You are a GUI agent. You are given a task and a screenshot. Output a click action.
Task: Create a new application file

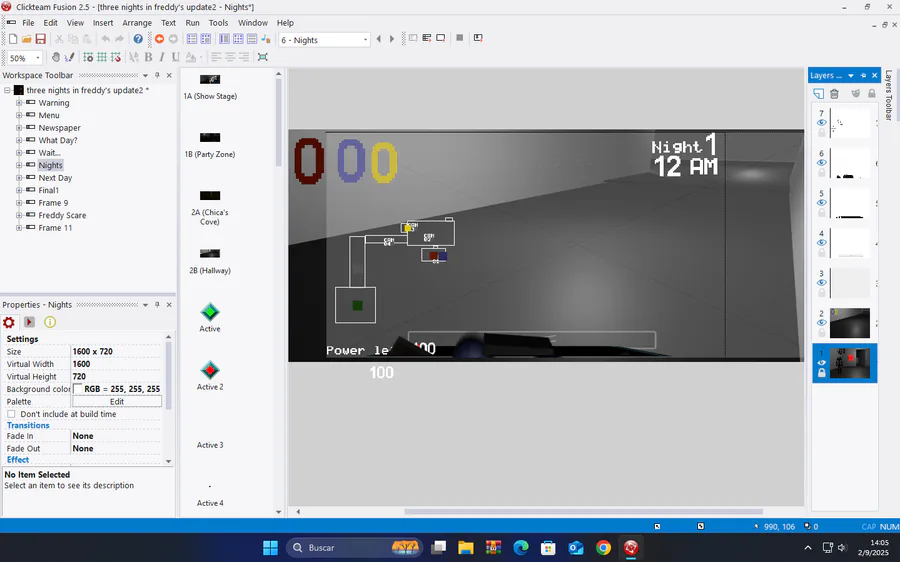tap(13, 39)
